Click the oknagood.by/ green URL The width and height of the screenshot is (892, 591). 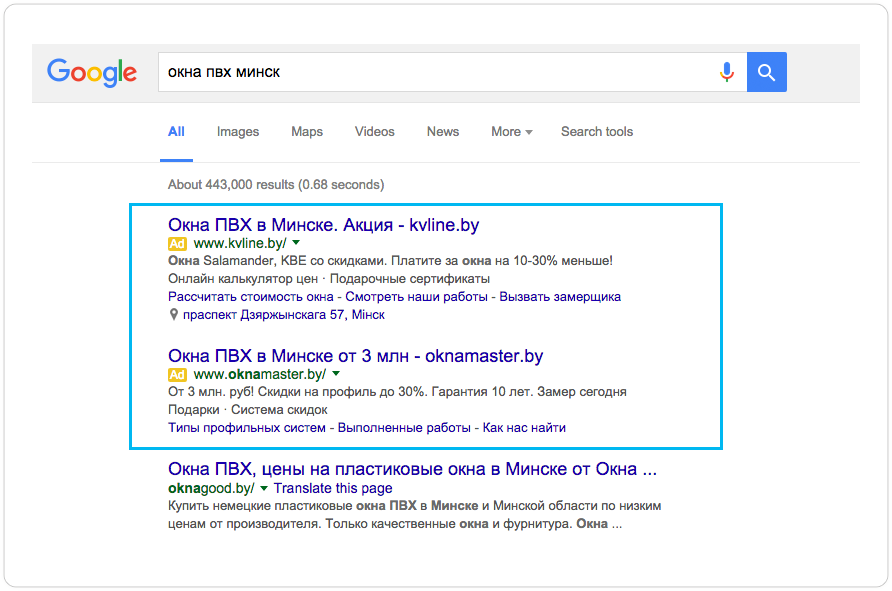point(211,488)
